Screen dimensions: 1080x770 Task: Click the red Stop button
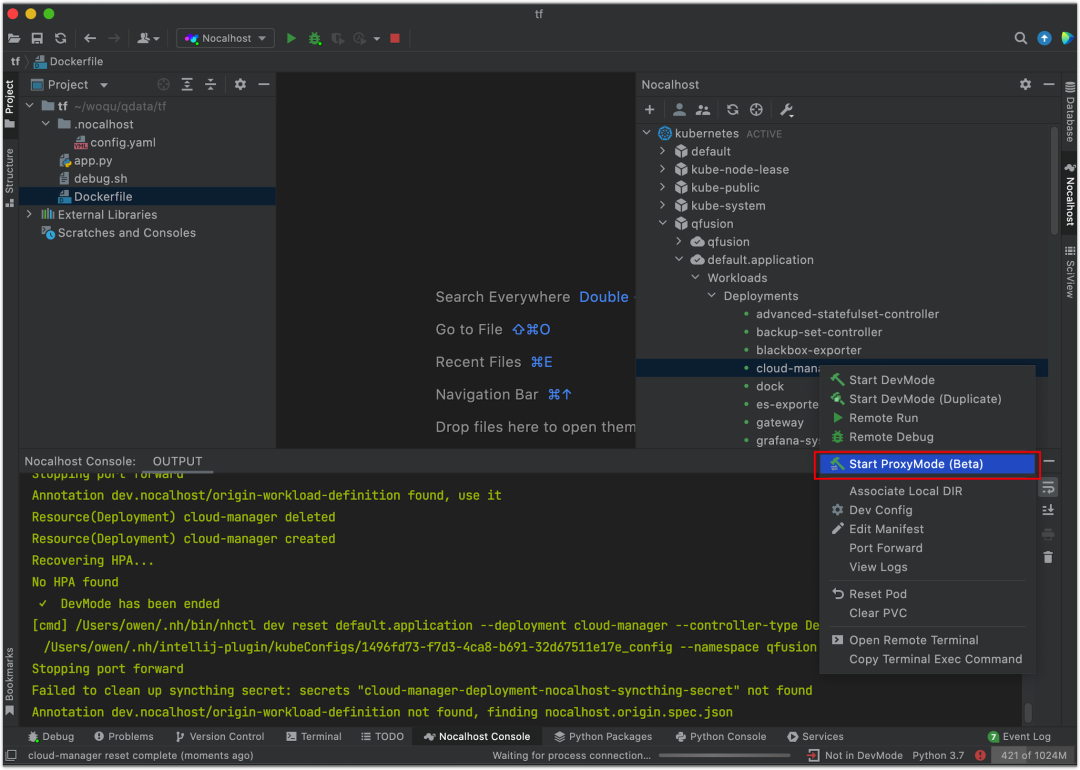[395, 39]
